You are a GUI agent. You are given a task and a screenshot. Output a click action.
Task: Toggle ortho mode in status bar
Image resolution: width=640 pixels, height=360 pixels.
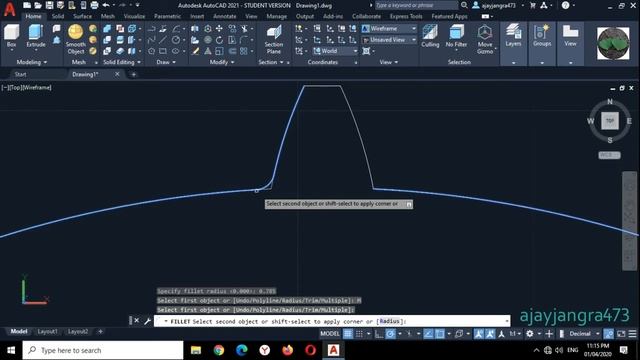379,334
